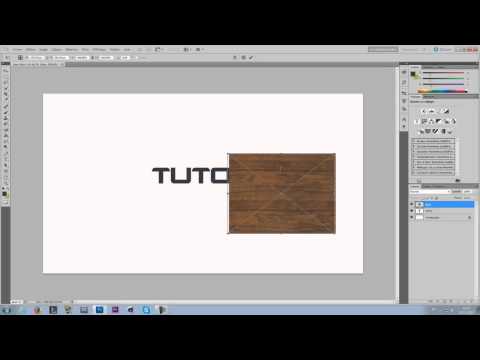Hide the bottom background layer
Image resolution: width=480 pixels, height=360 pixels.
pos(412,218)
